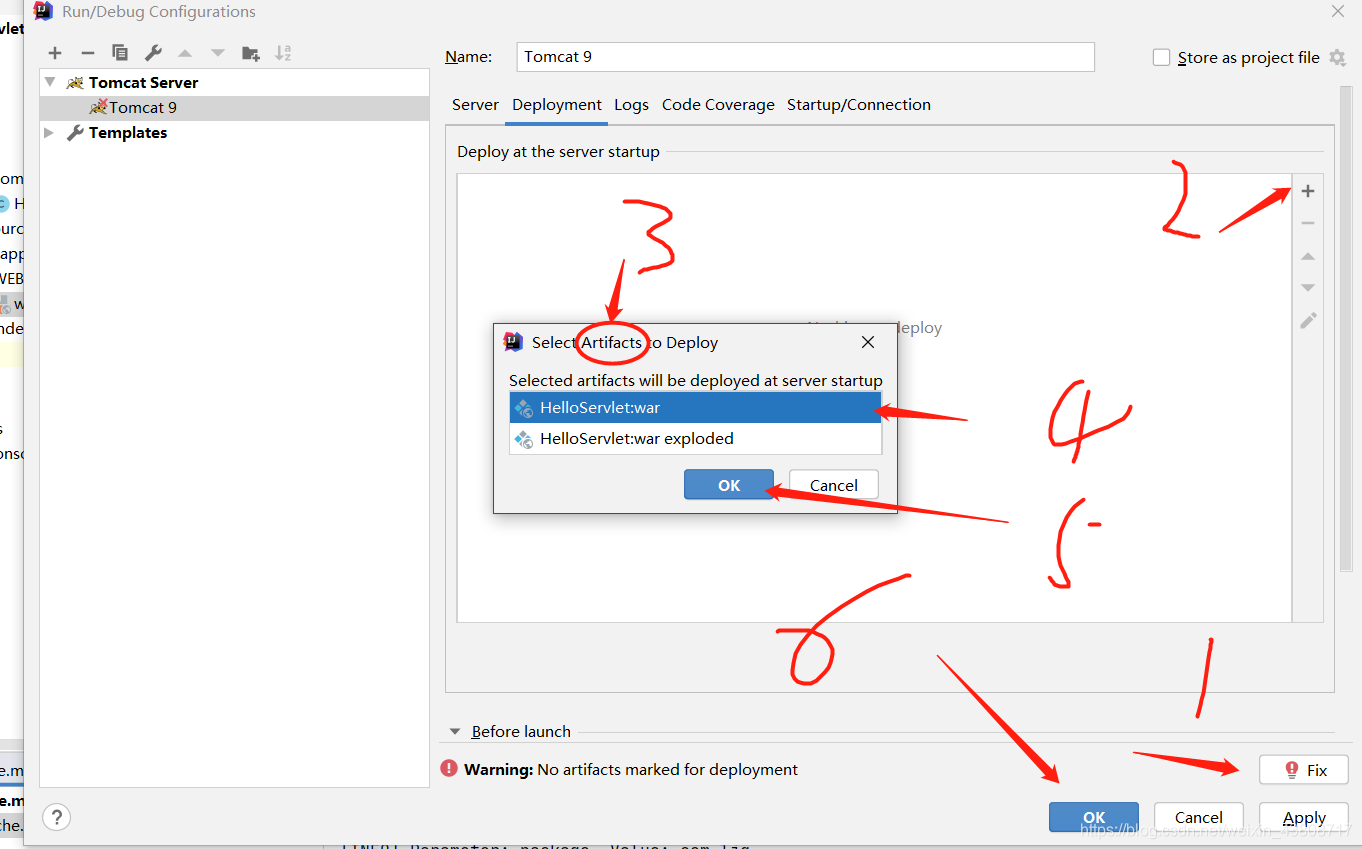
Task: Close the Run/Debug Configurations window
Action: (1338, 11)
